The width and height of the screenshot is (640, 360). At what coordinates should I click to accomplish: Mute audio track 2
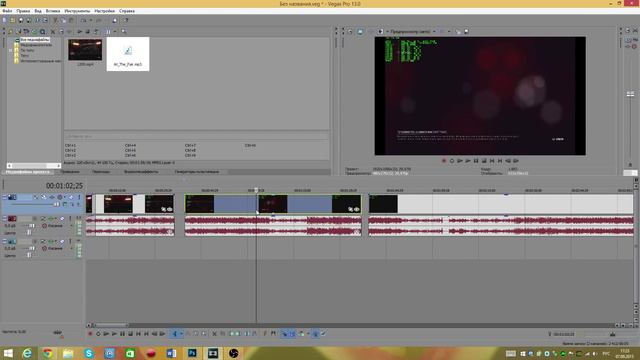(62, 219)
